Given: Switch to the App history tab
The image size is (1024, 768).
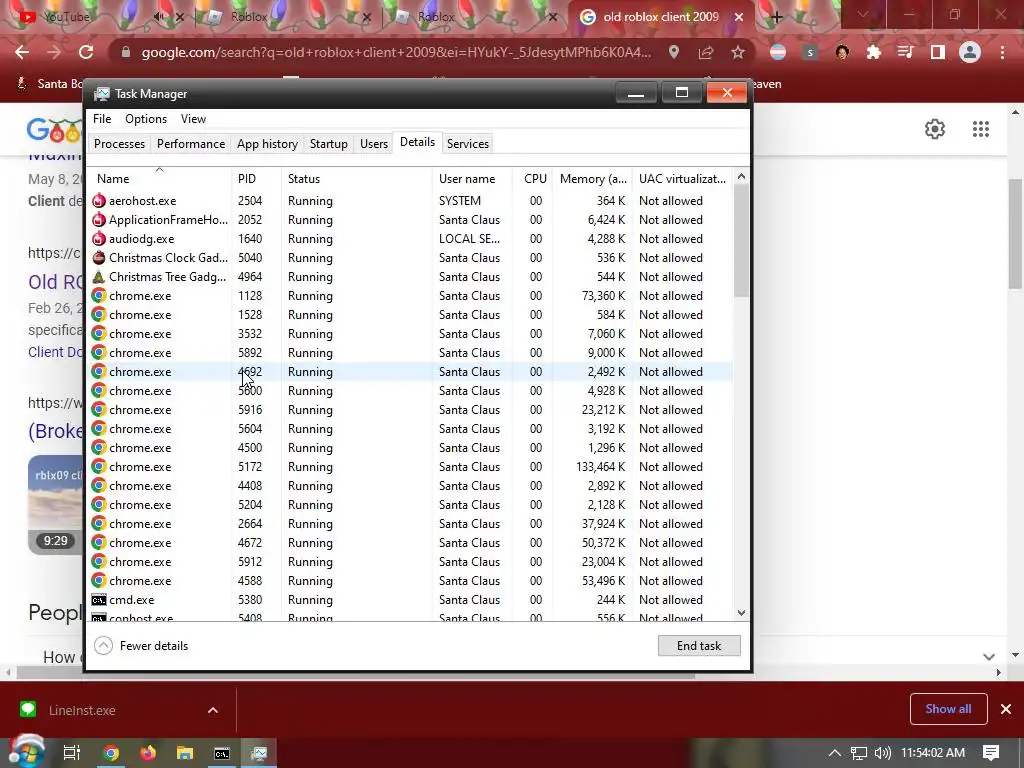Looking at the screenshot, I should 267,144.
